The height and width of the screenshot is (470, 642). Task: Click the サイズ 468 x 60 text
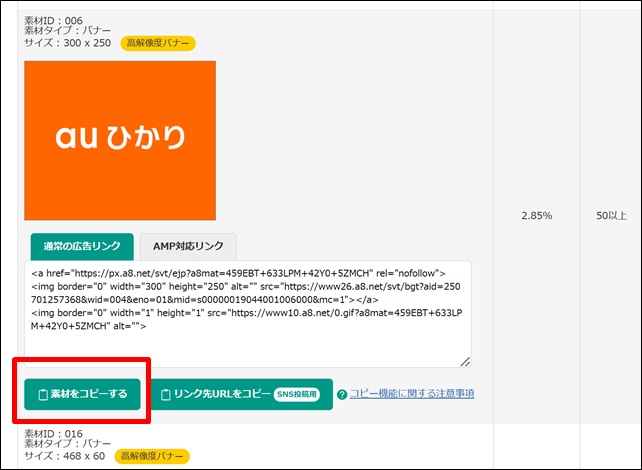tap(66, 456)
